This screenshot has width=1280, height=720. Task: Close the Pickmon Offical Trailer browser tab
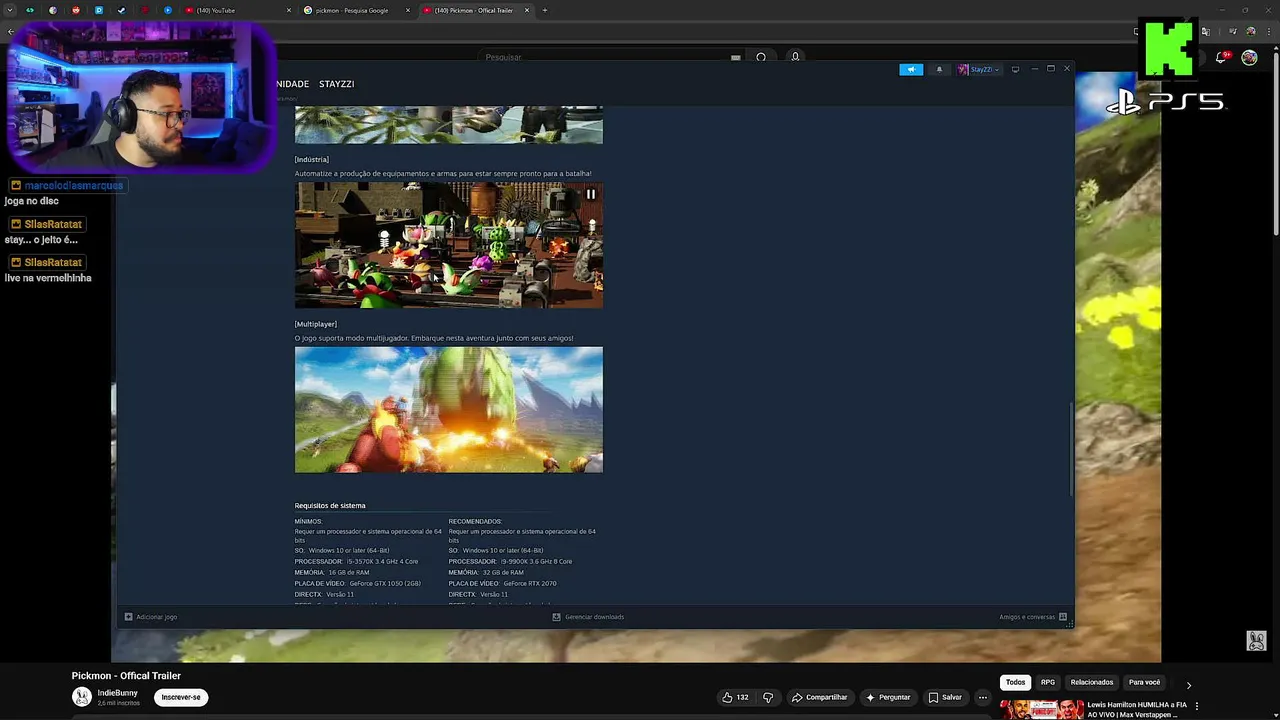pos(529,10)
